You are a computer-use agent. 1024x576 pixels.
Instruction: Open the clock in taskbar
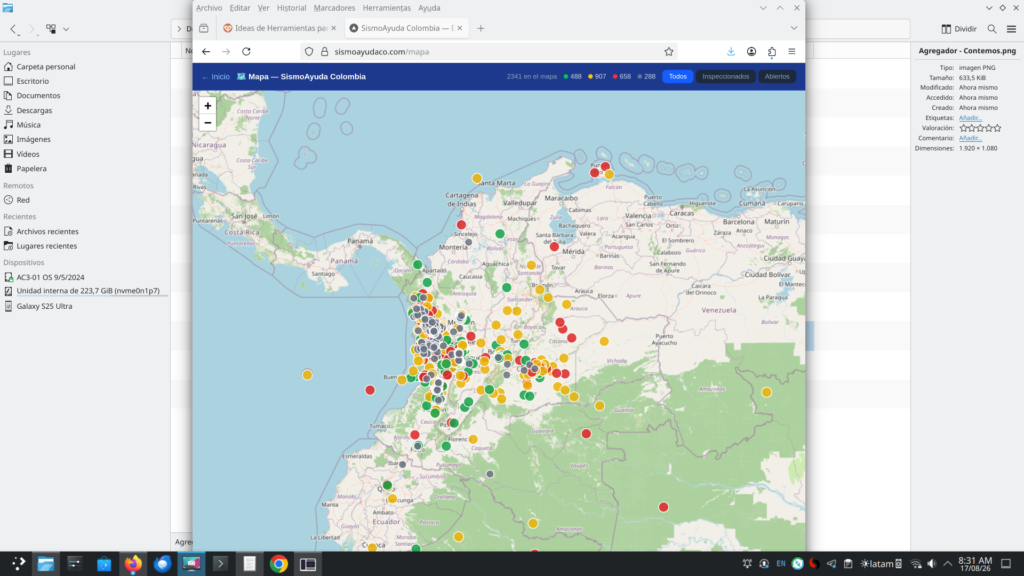[x=975, y=564]
